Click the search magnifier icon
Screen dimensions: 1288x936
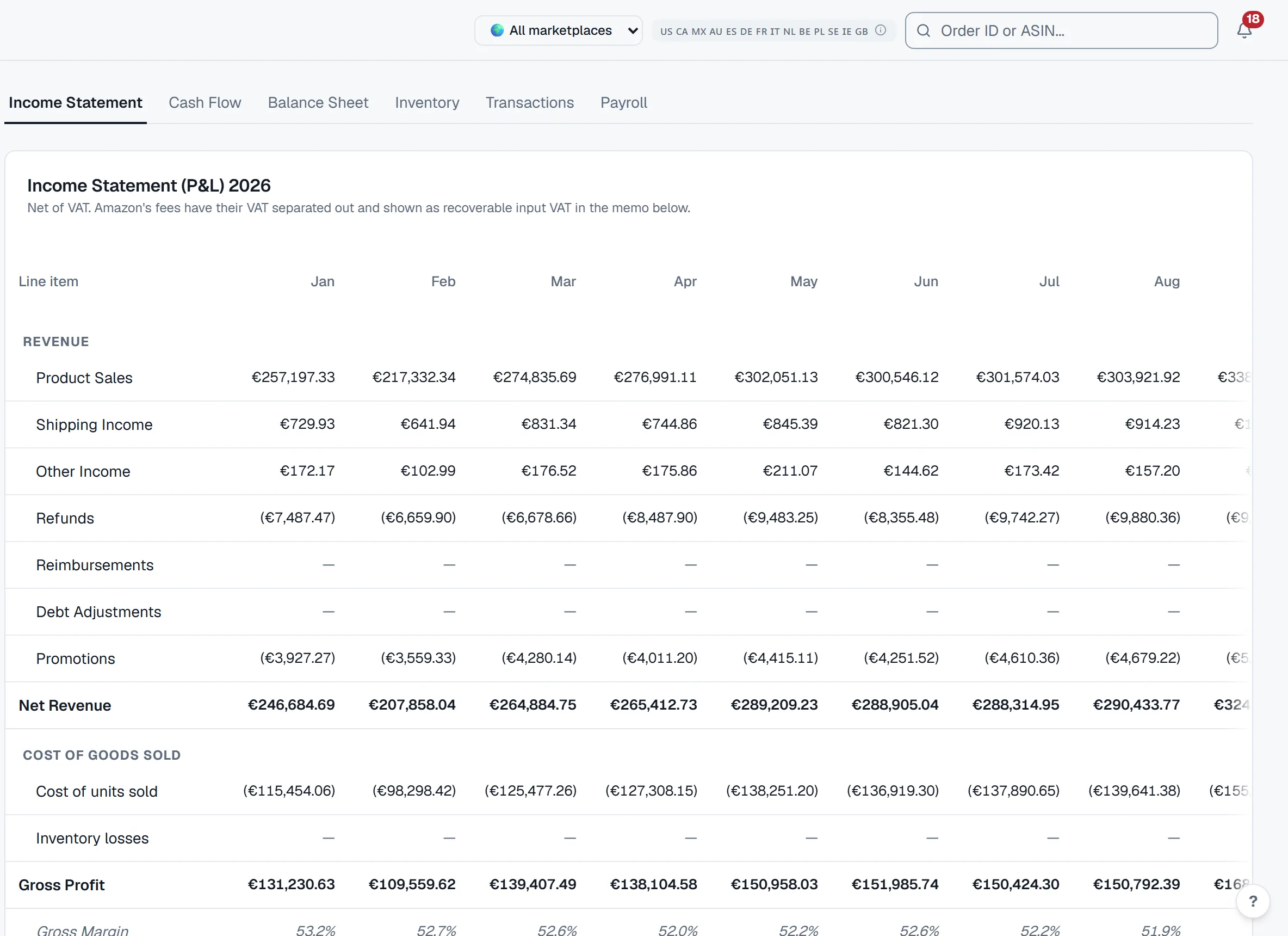tap(924, 30)
